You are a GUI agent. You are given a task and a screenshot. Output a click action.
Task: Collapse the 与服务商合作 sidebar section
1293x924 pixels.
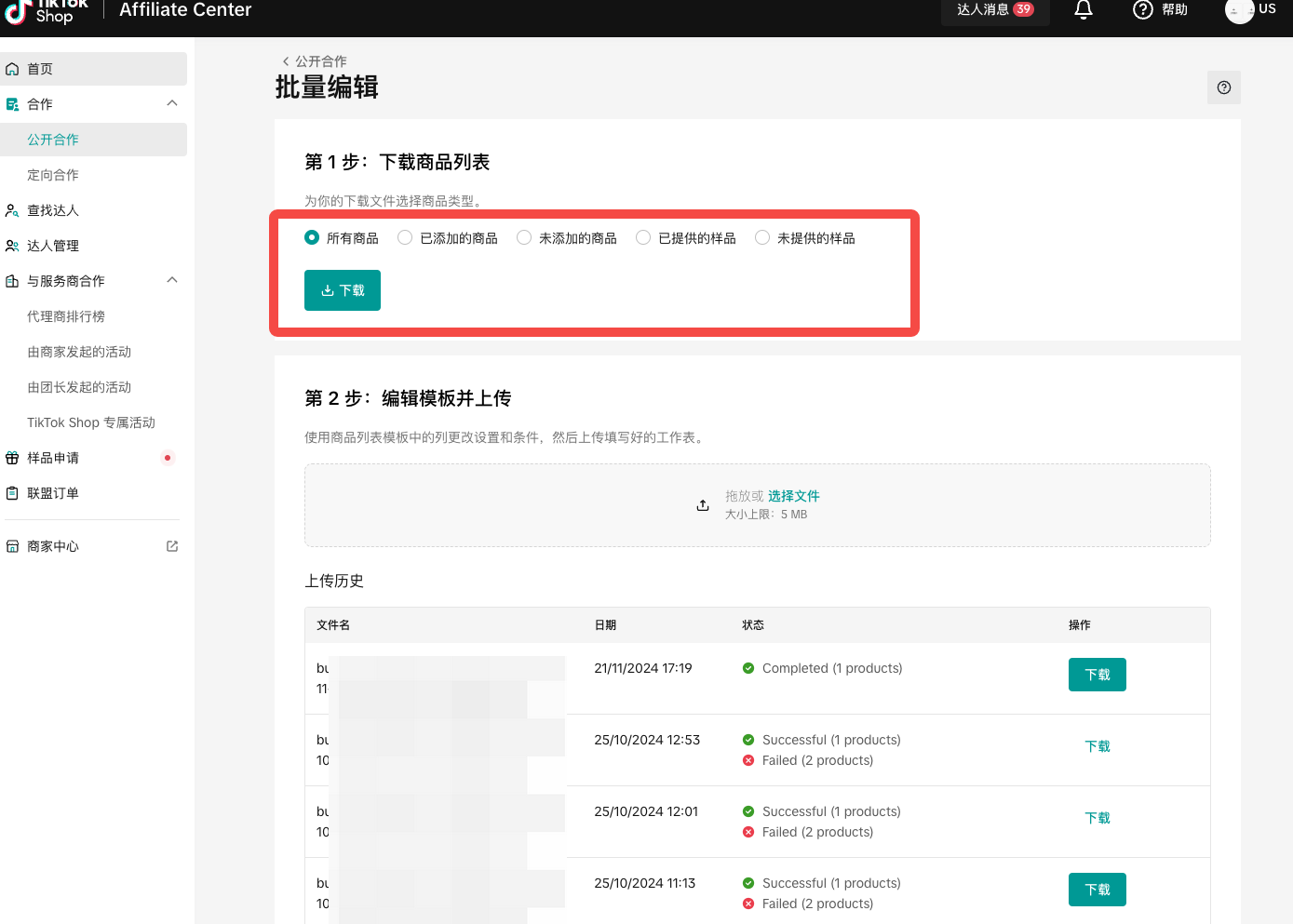click(172, 280)
